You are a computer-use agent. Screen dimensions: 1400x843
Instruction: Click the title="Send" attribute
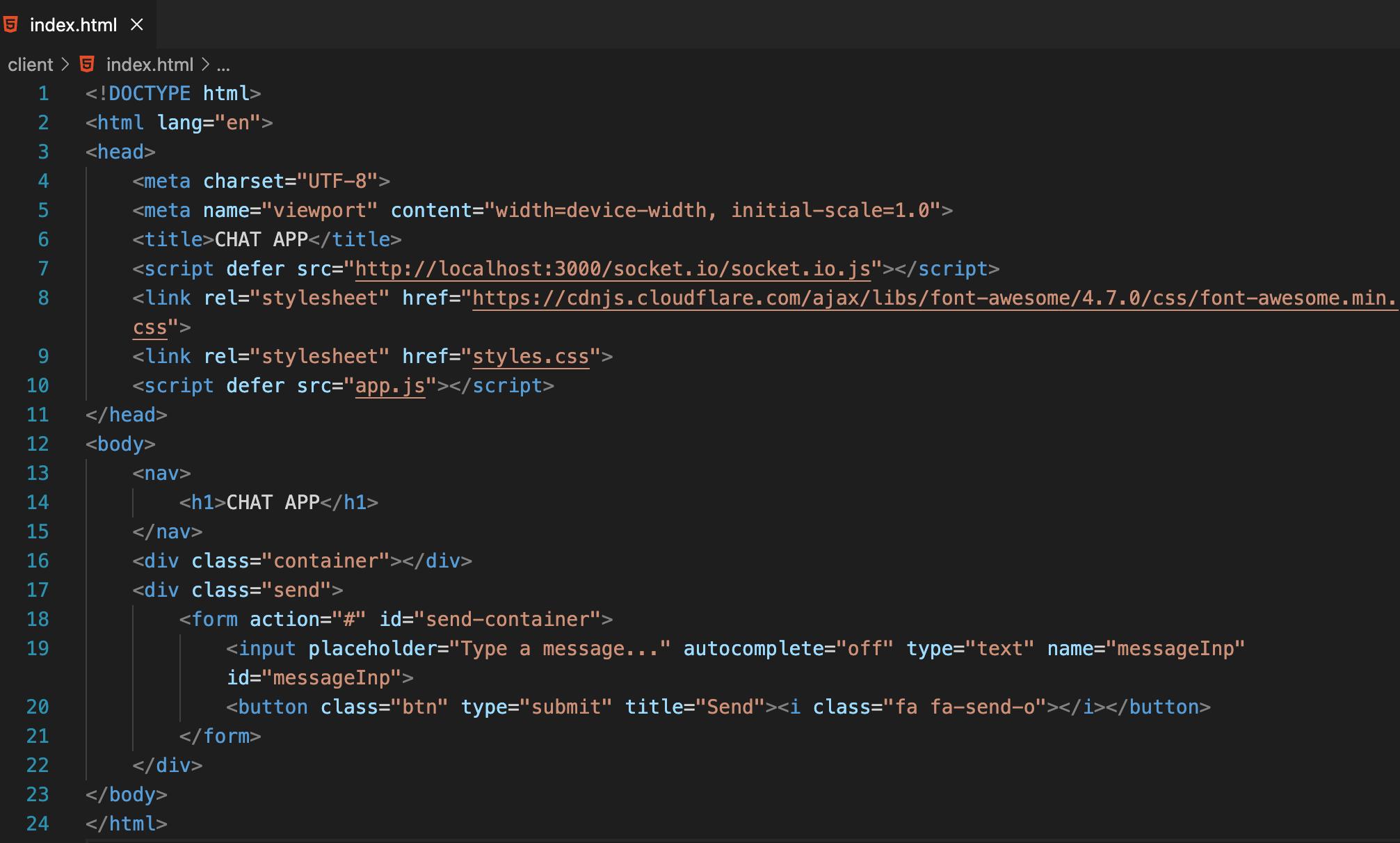pyautogui.click(x=695, y=707)
